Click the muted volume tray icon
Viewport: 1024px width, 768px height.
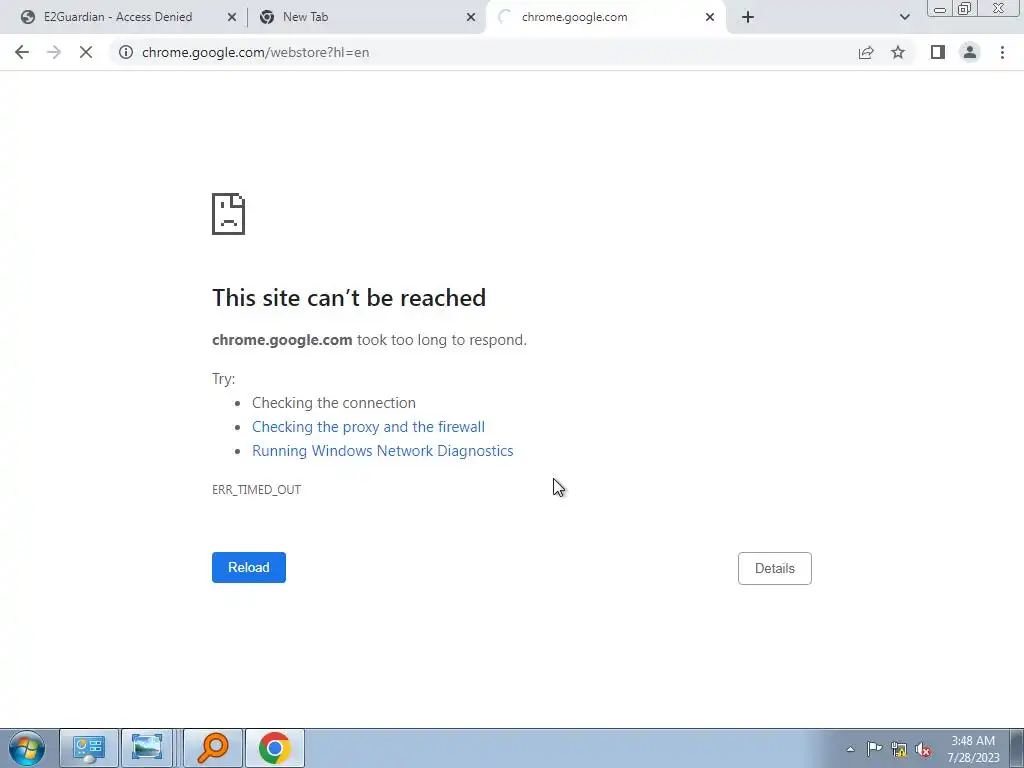click(x=923, y=749)
